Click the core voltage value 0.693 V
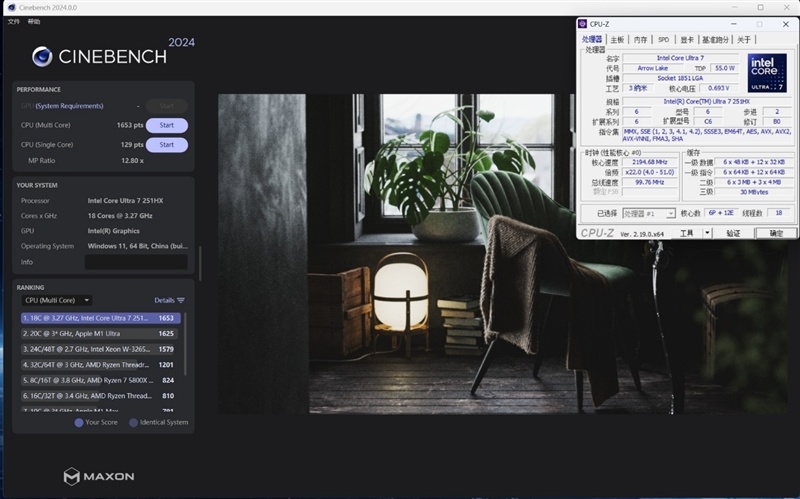The width and height of the screenshot is (800, 499). [718, 88]
